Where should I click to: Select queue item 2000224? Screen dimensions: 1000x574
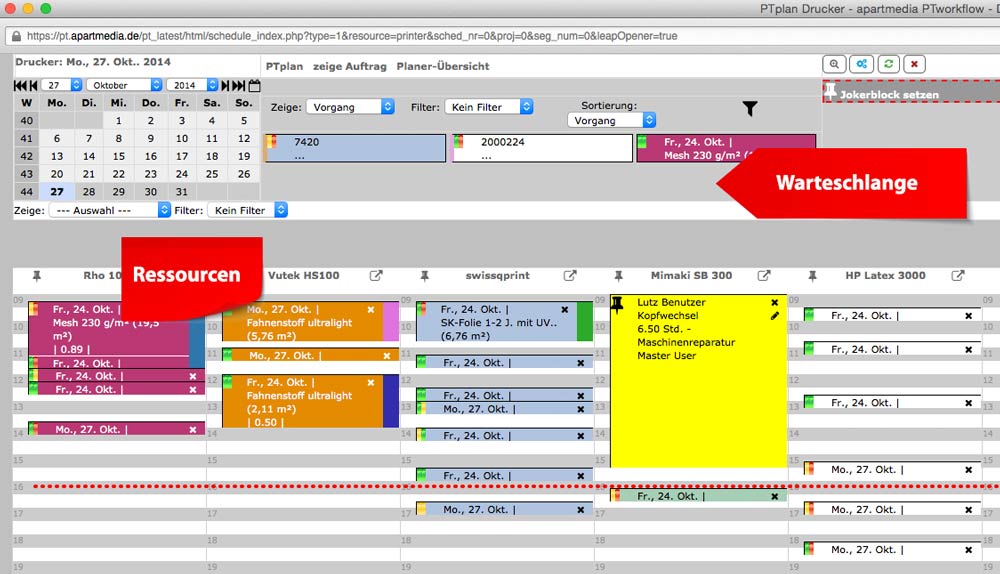[542, 148]
